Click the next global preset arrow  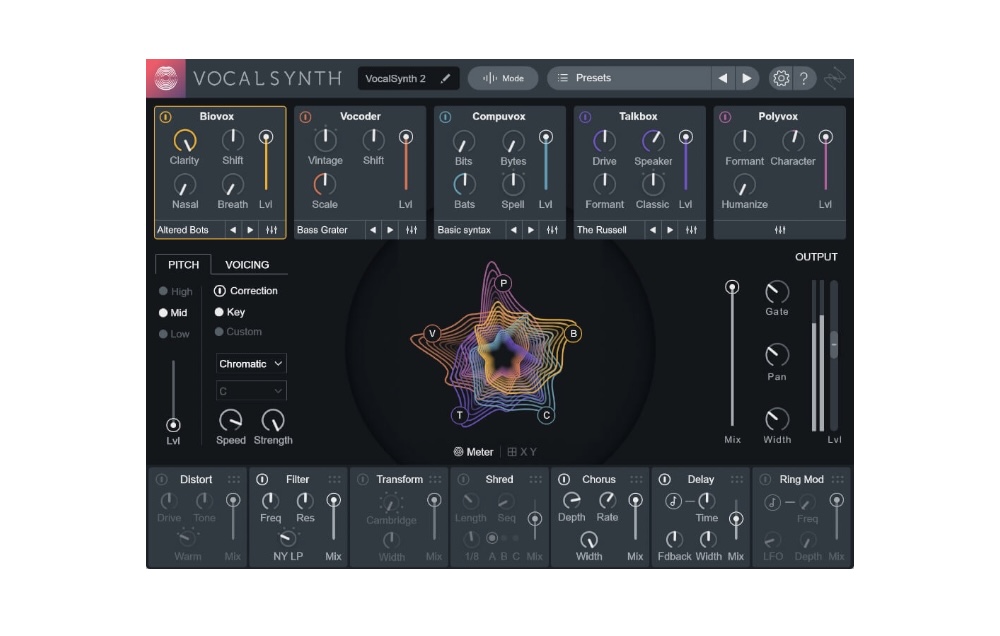tap(747, 78)
